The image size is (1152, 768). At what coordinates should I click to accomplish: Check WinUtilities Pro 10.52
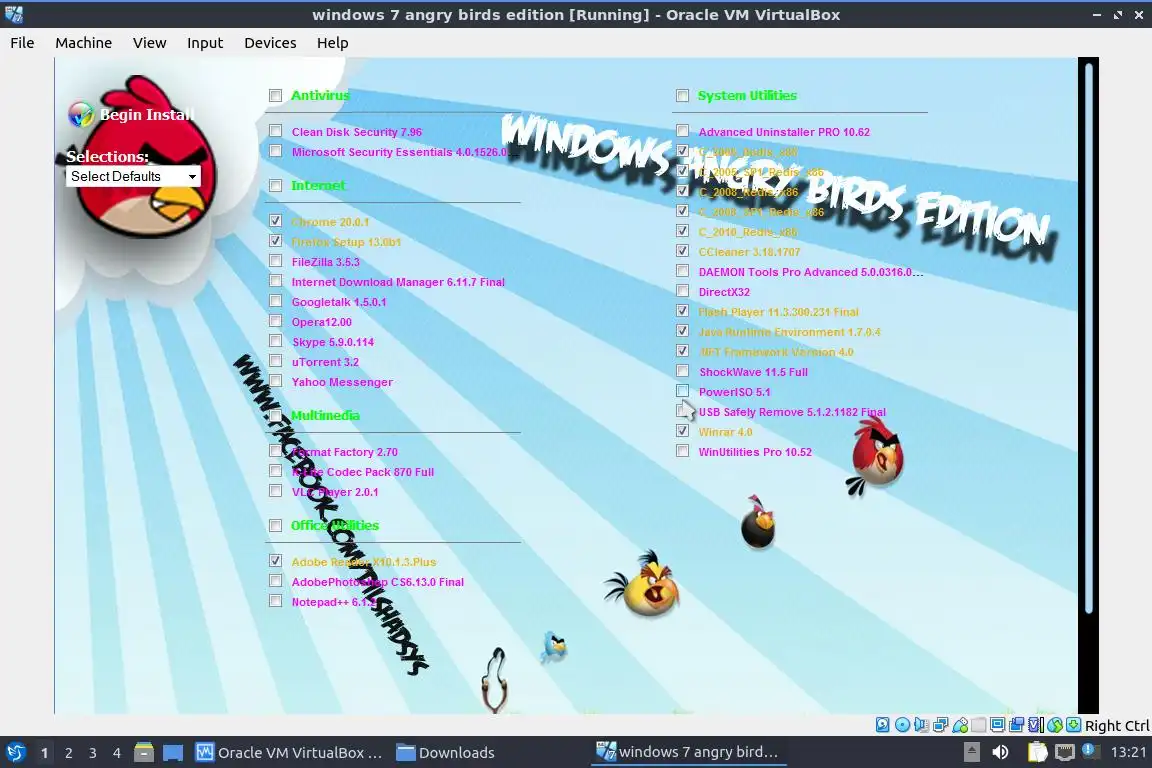point(683,451)
